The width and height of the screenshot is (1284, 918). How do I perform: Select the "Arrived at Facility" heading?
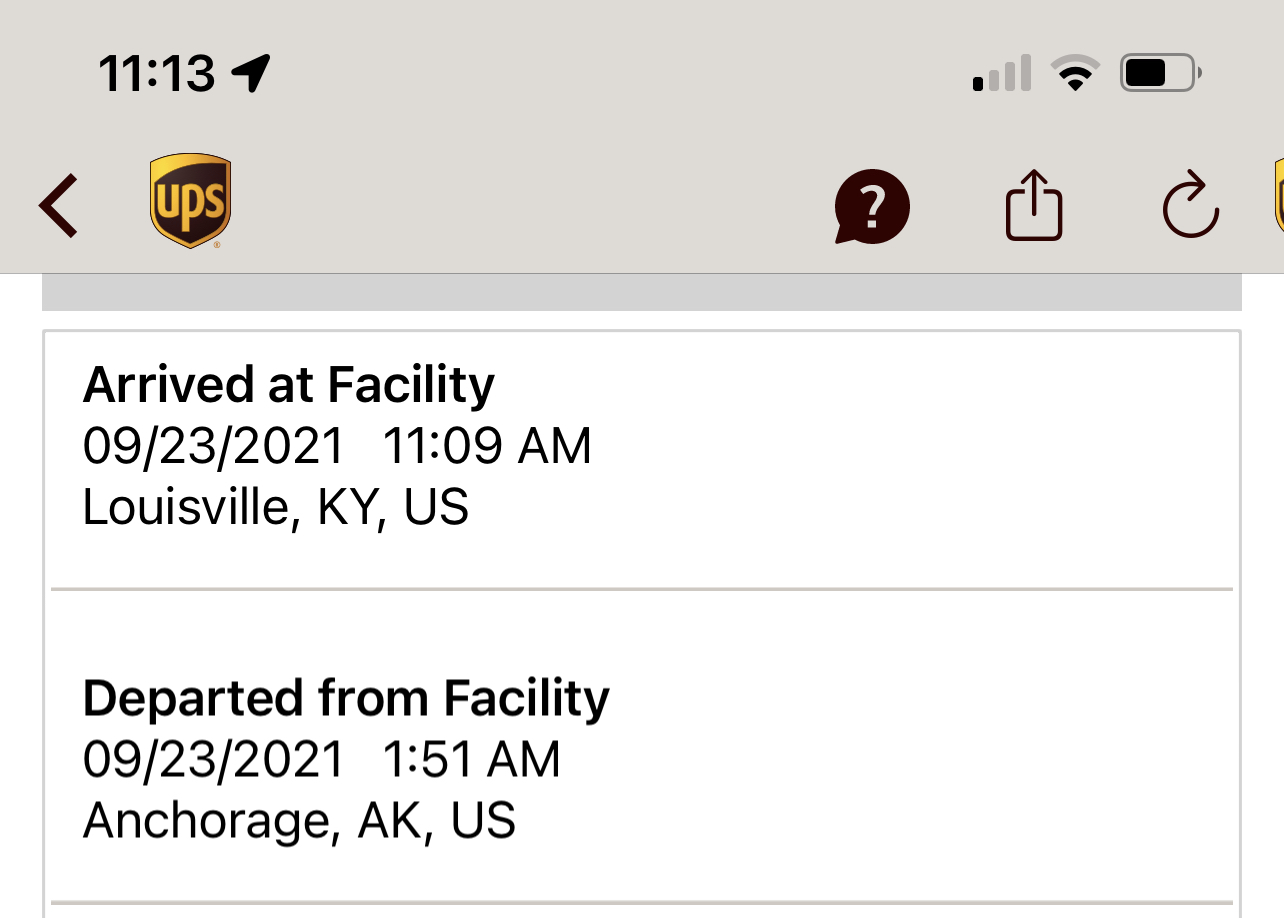[x=288, y=385]
